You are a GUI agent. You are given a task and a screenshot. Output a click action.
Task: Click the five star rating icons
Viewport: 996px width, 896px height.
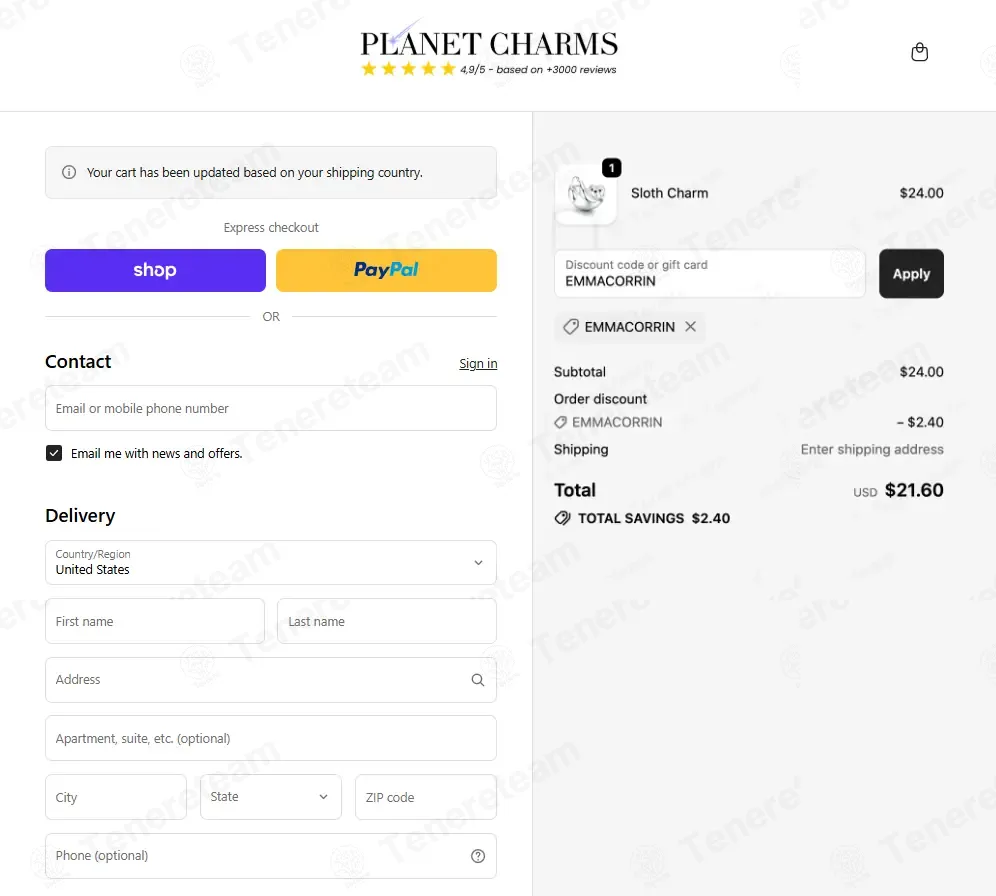pyautogui.click(x=408, y=69)
